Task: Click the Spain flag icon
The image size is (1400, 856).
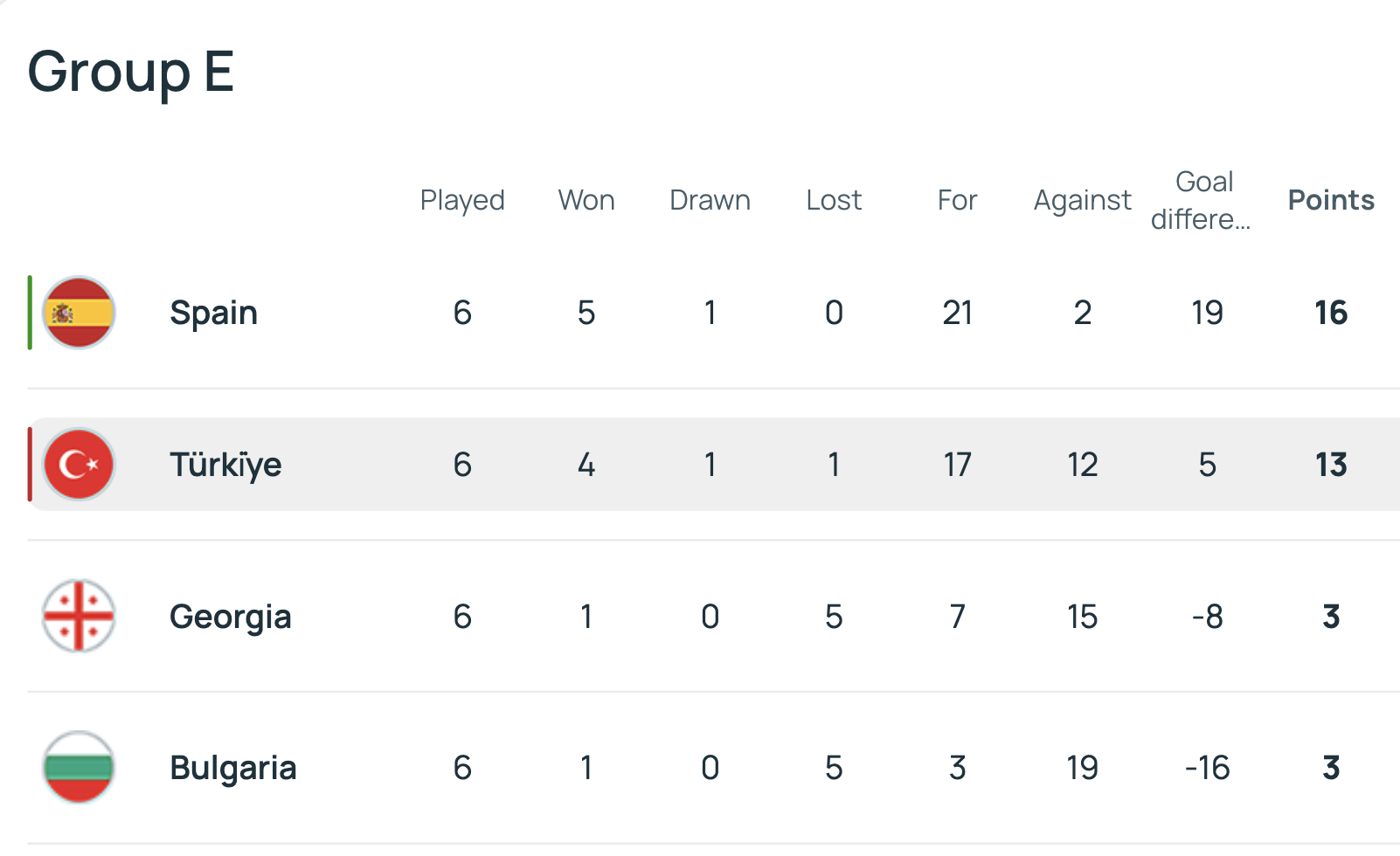Action: [x=79, y=313]
